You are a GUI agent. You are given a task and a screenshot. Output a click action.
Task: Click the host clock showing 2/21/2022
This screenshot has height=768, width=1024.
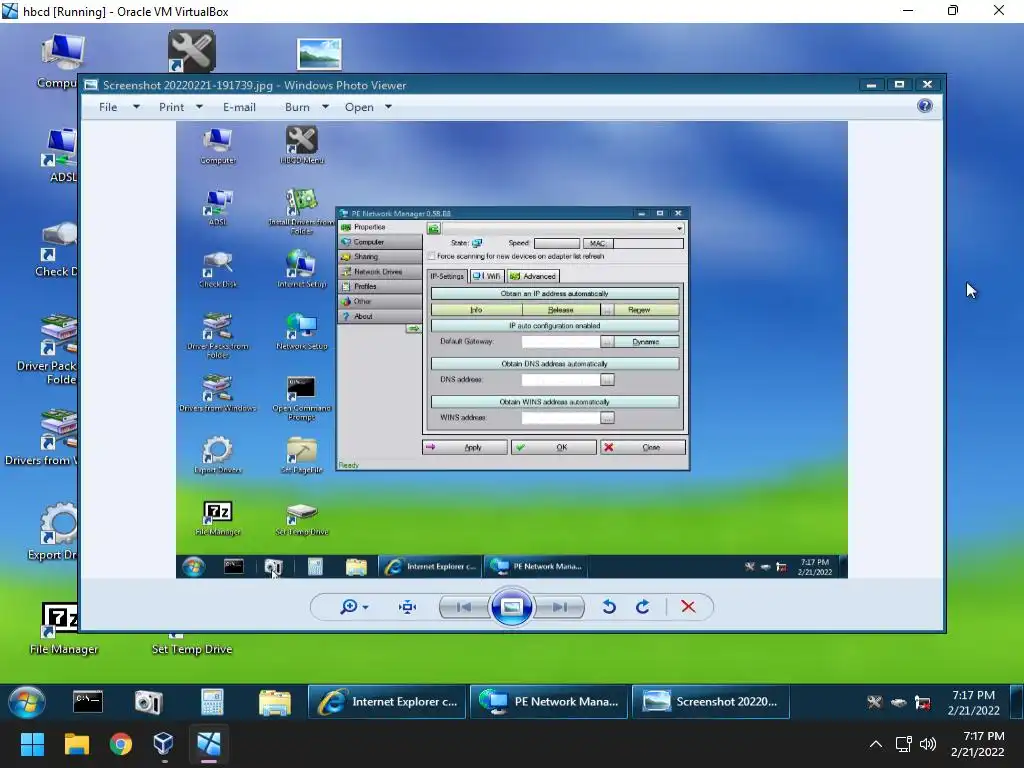[x=977, y=744]
